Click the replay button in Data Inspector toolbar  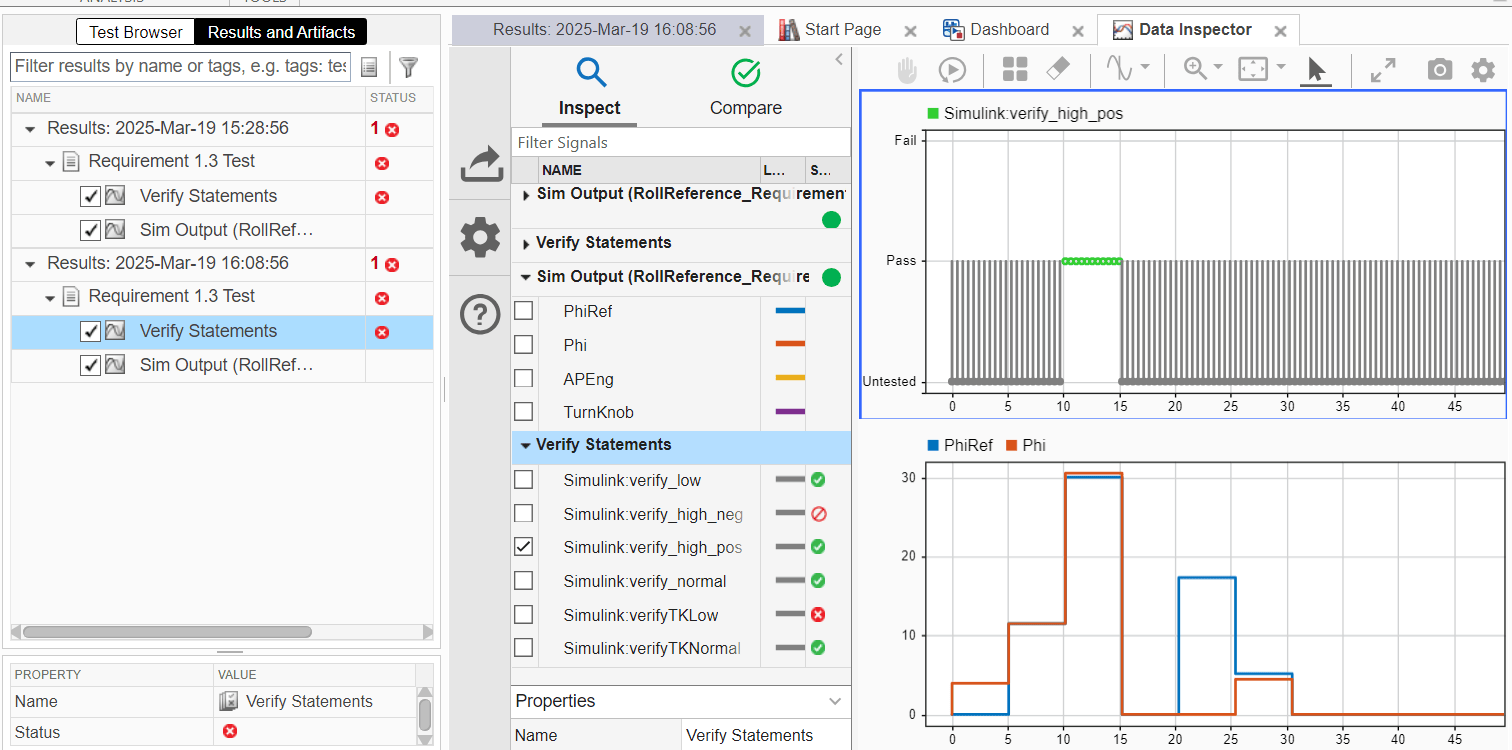[x=952, y=69]
